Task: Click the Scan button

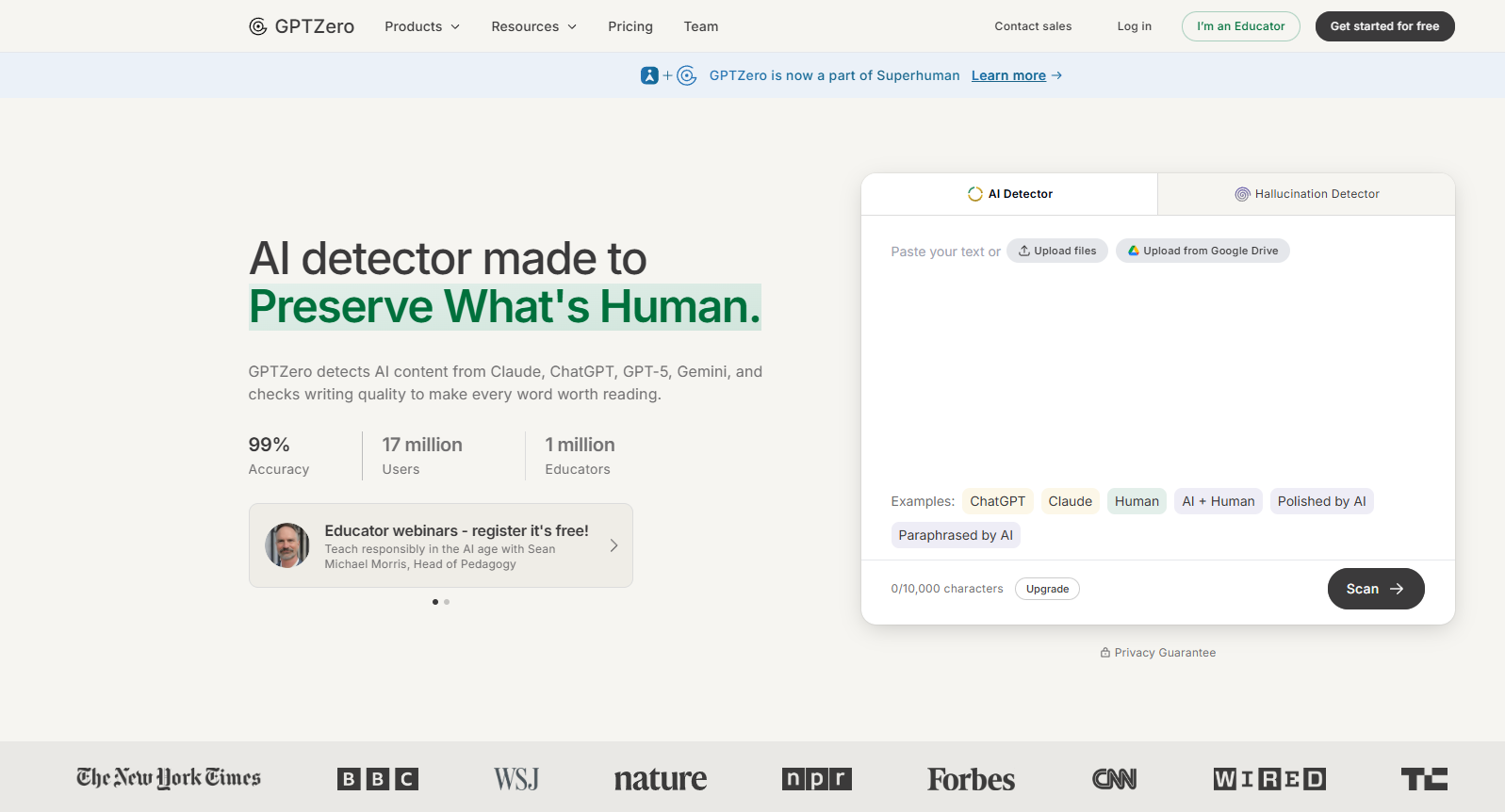Action: pyautogui.click(x=1376, y=589)
